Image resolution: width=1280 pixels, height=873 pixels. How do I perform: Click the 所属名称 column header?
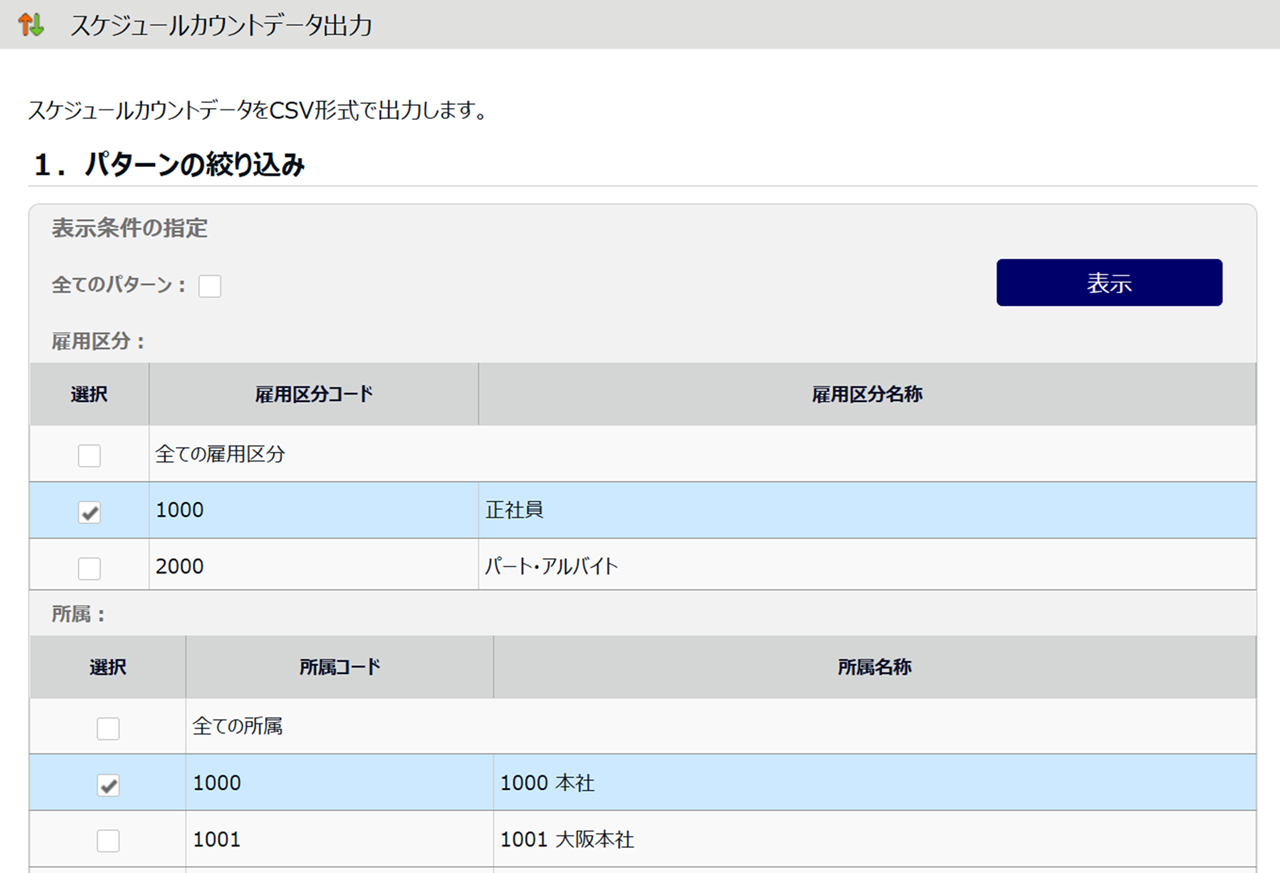pos(875,667)
